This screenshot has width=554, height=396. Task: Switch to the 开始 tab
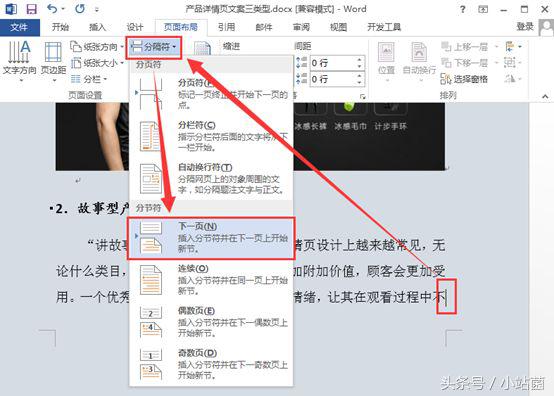[60, 27]
